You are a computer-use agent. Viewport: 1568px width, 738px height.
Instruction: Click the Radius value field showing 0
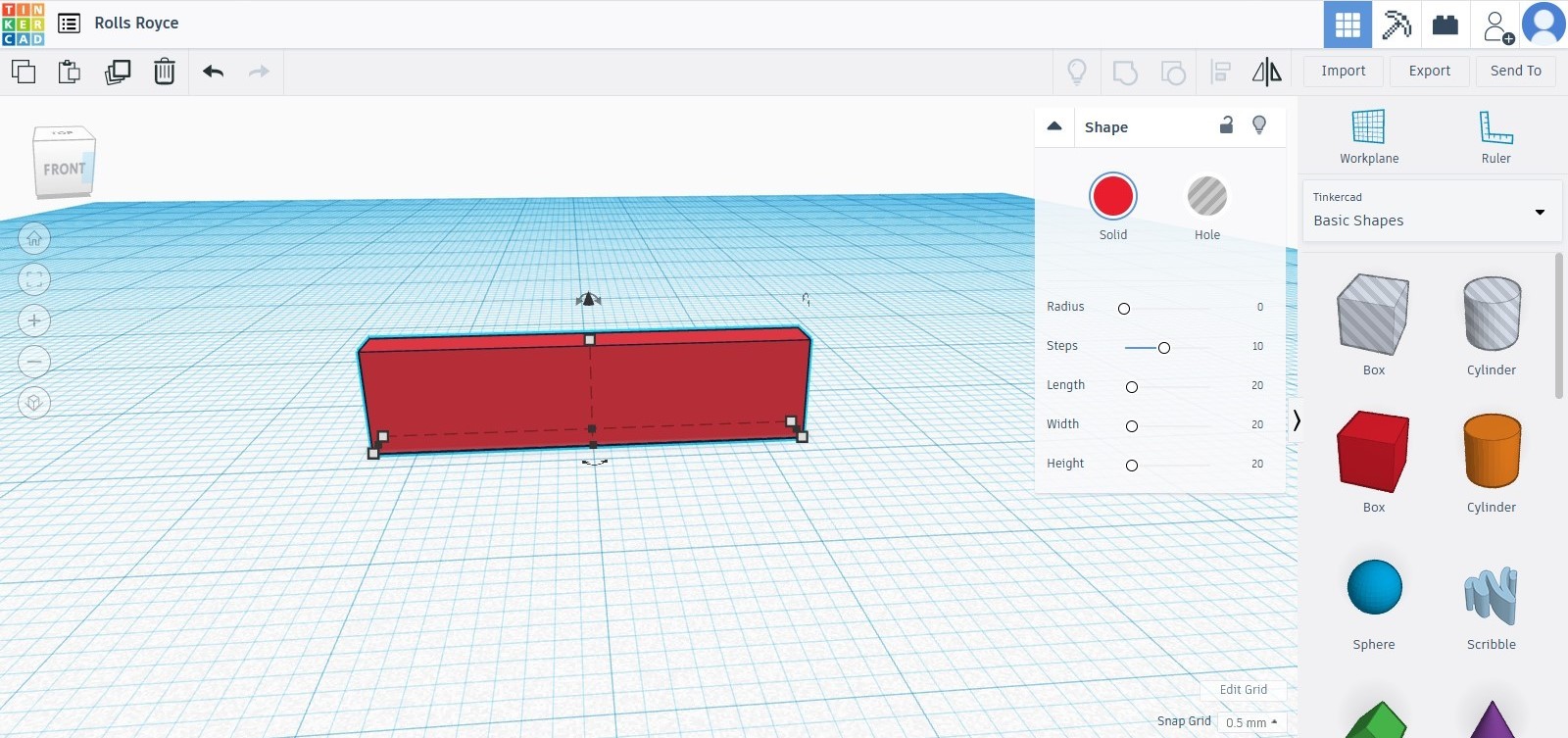tap(1259, 308)
